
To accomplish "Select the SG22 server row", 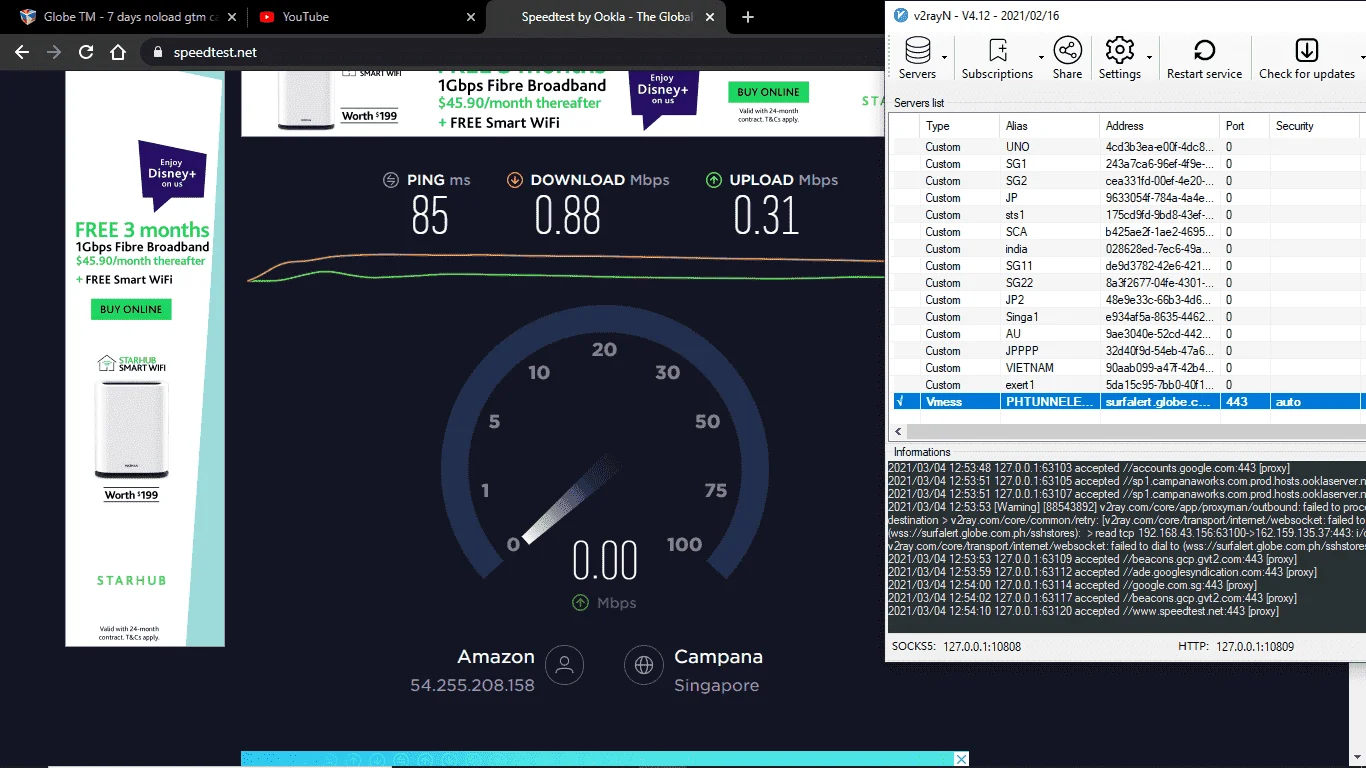I will [x=1125, y=283].
